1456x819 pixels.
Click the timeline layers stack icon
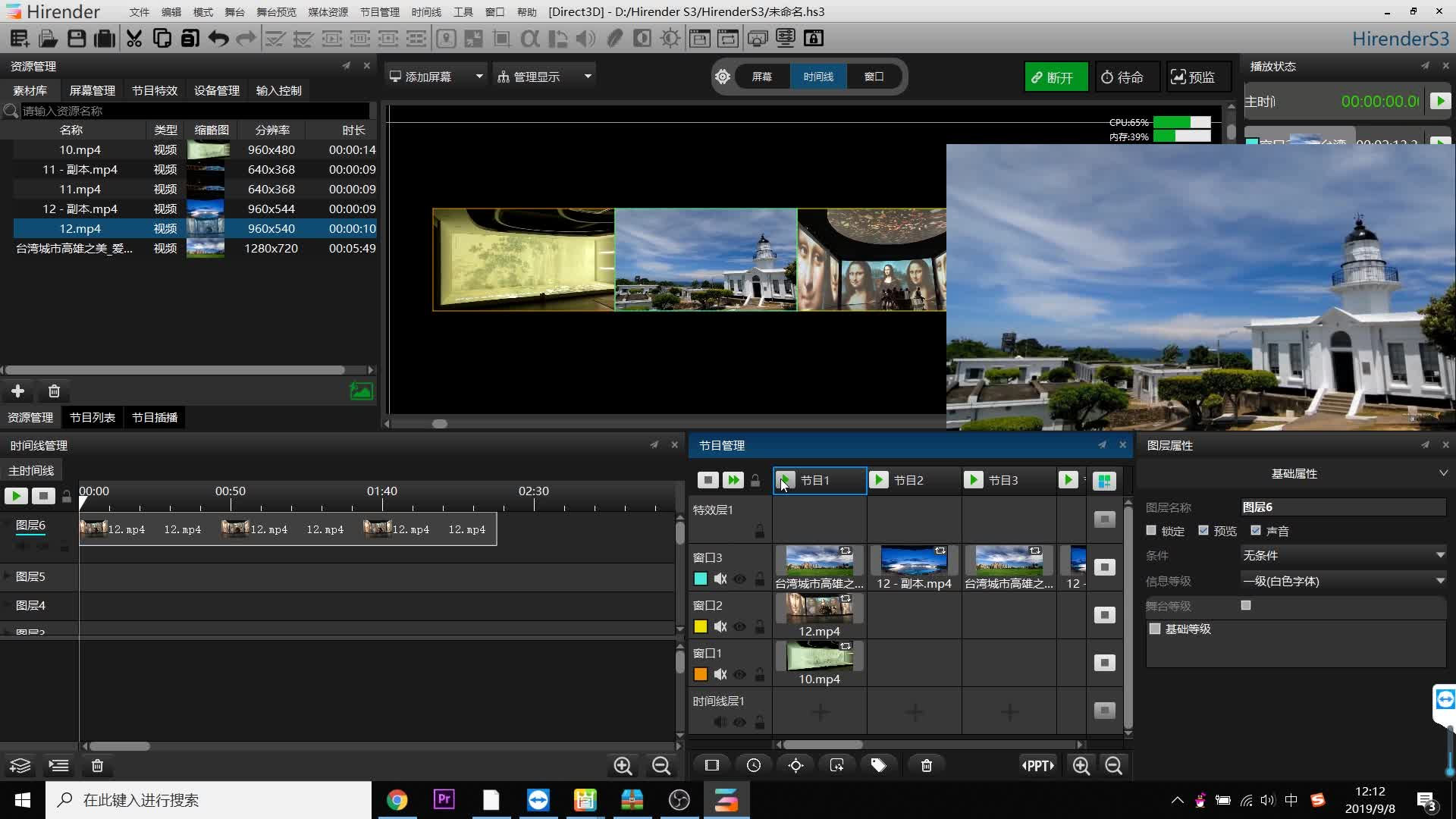[20, 766]
